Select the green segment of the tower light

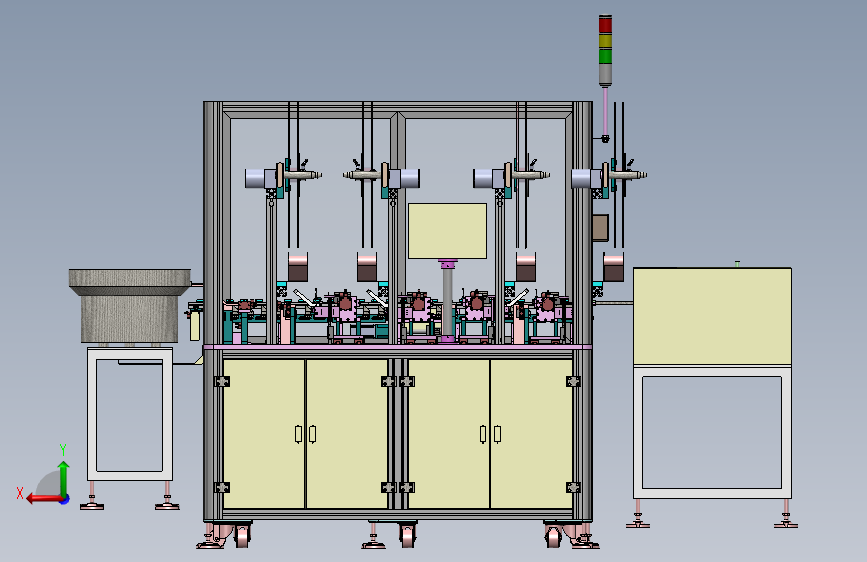tap(605, 56)
